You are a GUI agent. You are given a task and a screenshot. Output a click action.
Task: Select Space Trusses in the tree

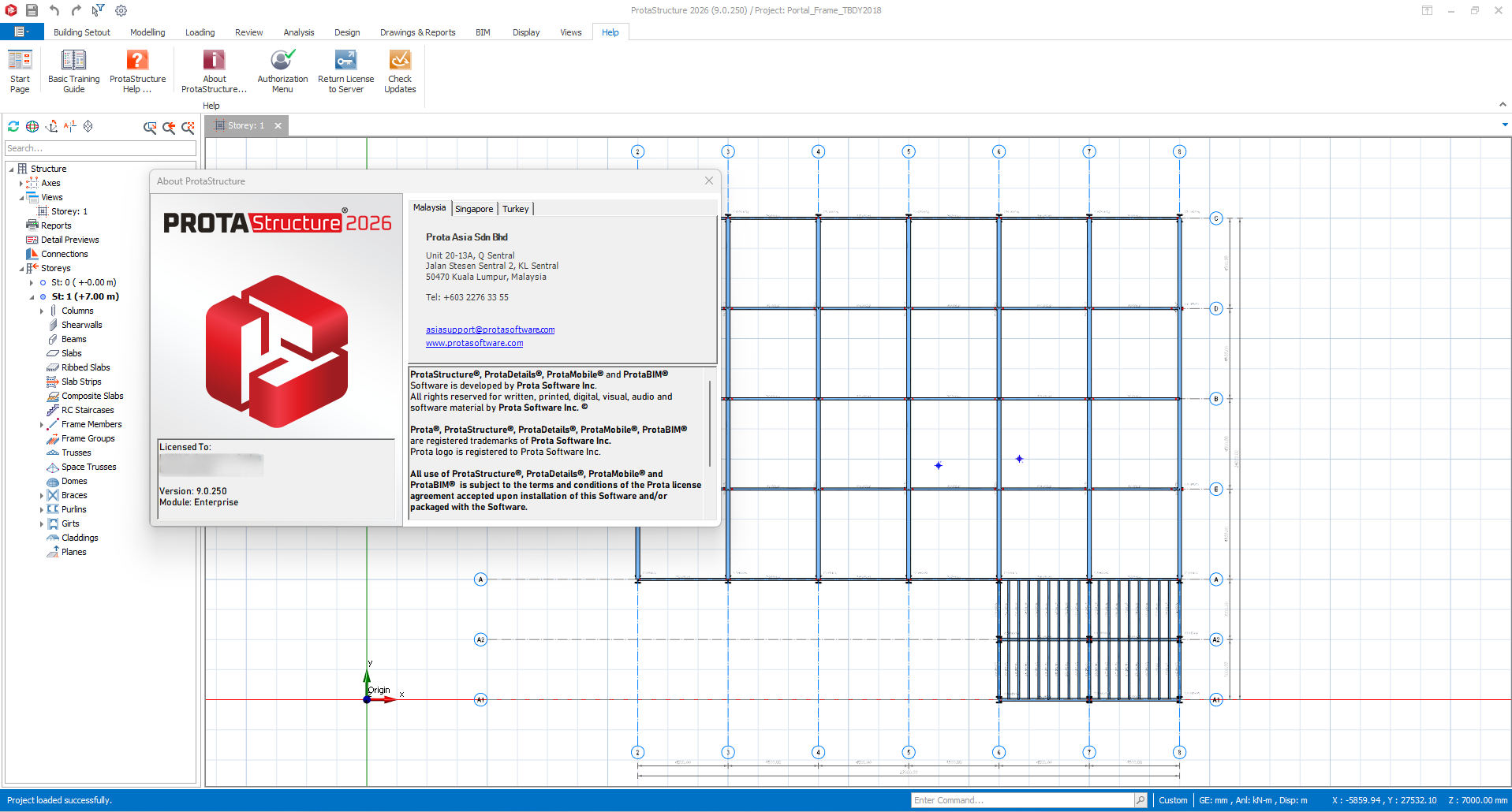[x=88, y=467]
